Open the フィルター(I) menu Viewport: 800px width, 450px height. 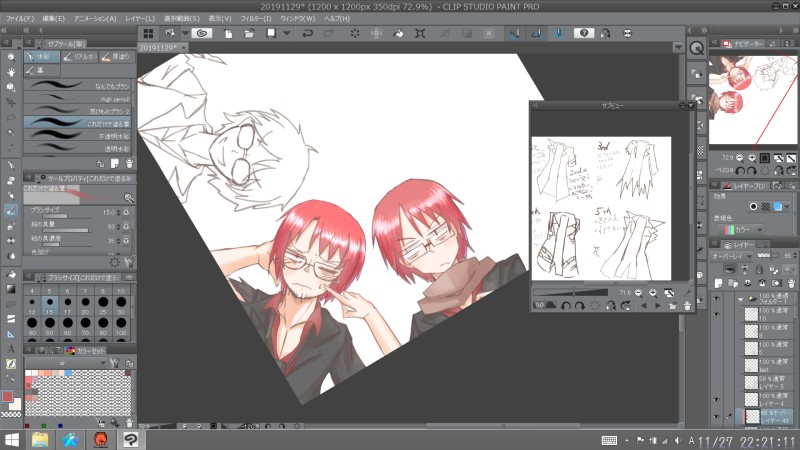[x=256, y=18]
